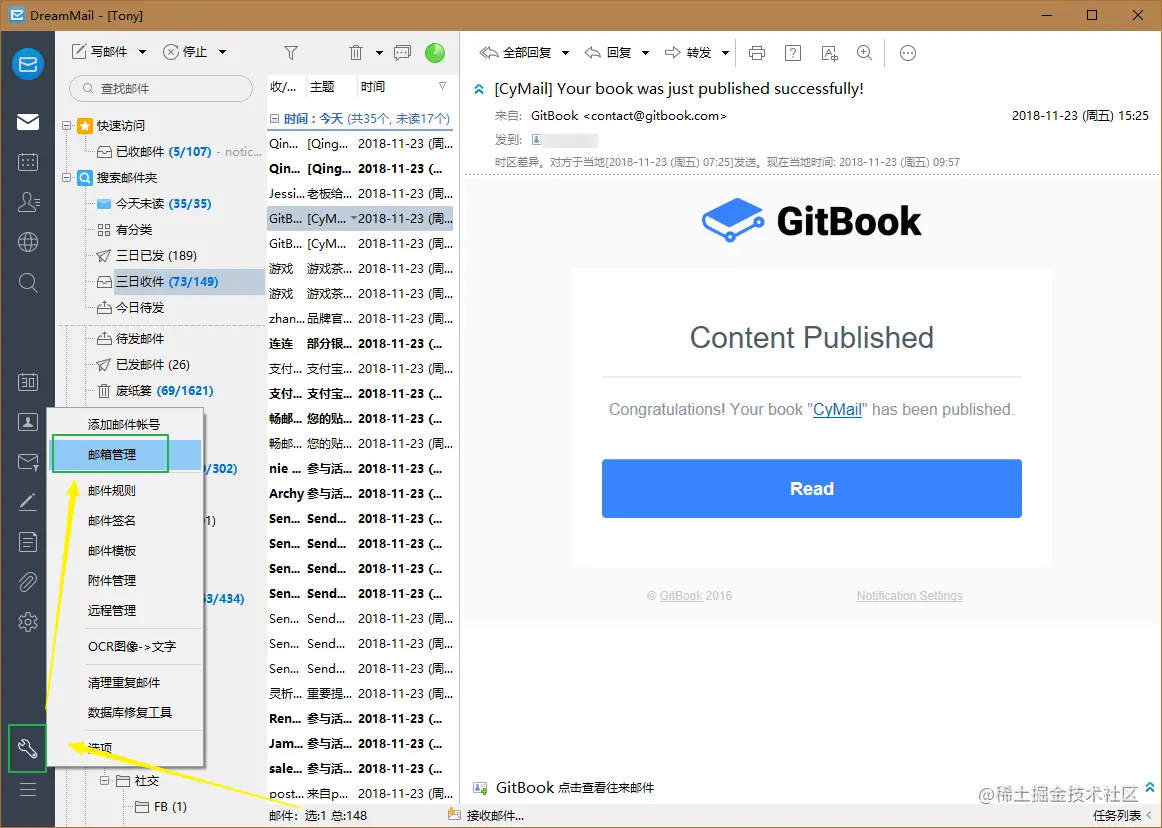
Task: Collapse the 时间:今天 message group
Action: click(x=274, y=119)
